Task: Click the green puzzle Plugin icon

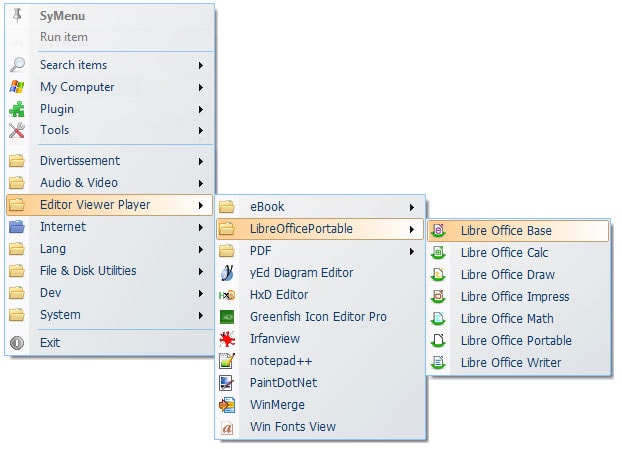Action: tap(17, 109)
